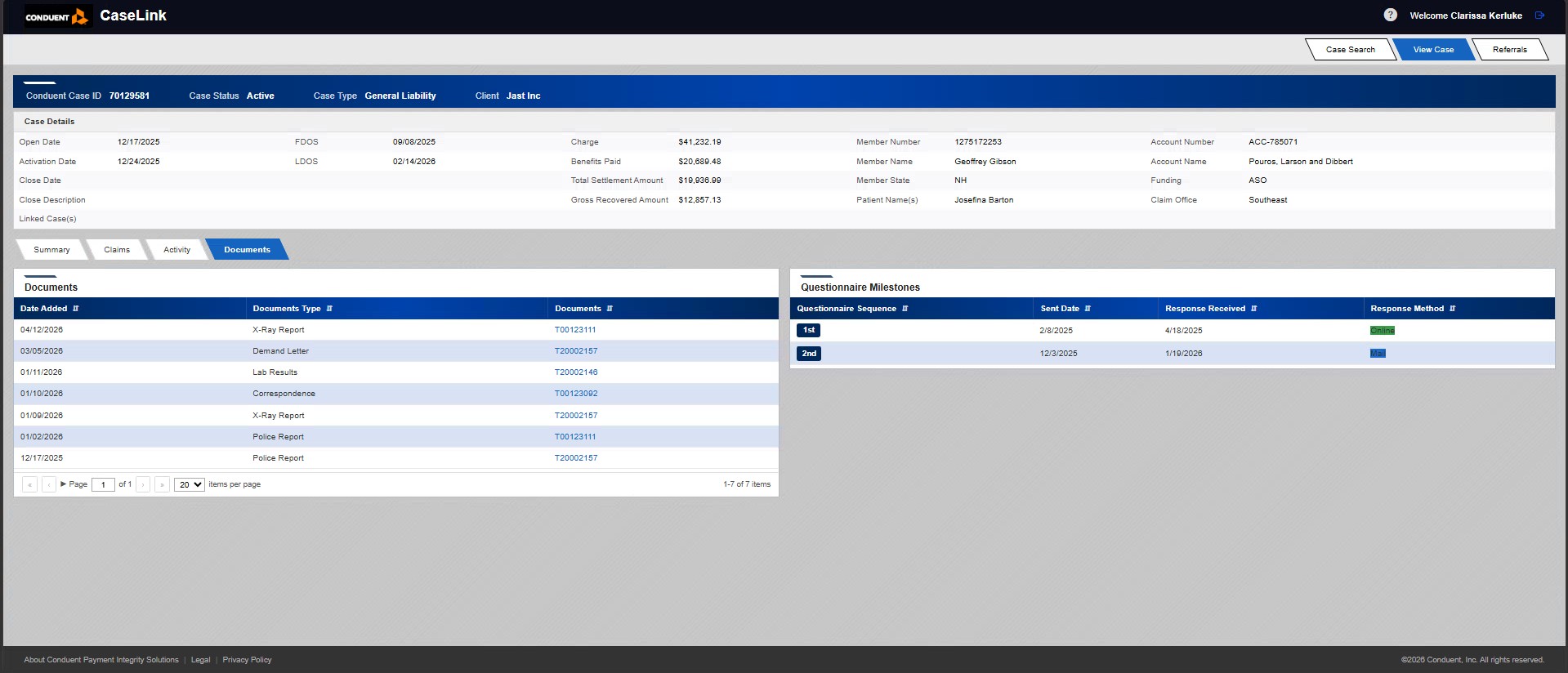Open the Referrals tab
1568x673 pixels.
coord(1510,50)
